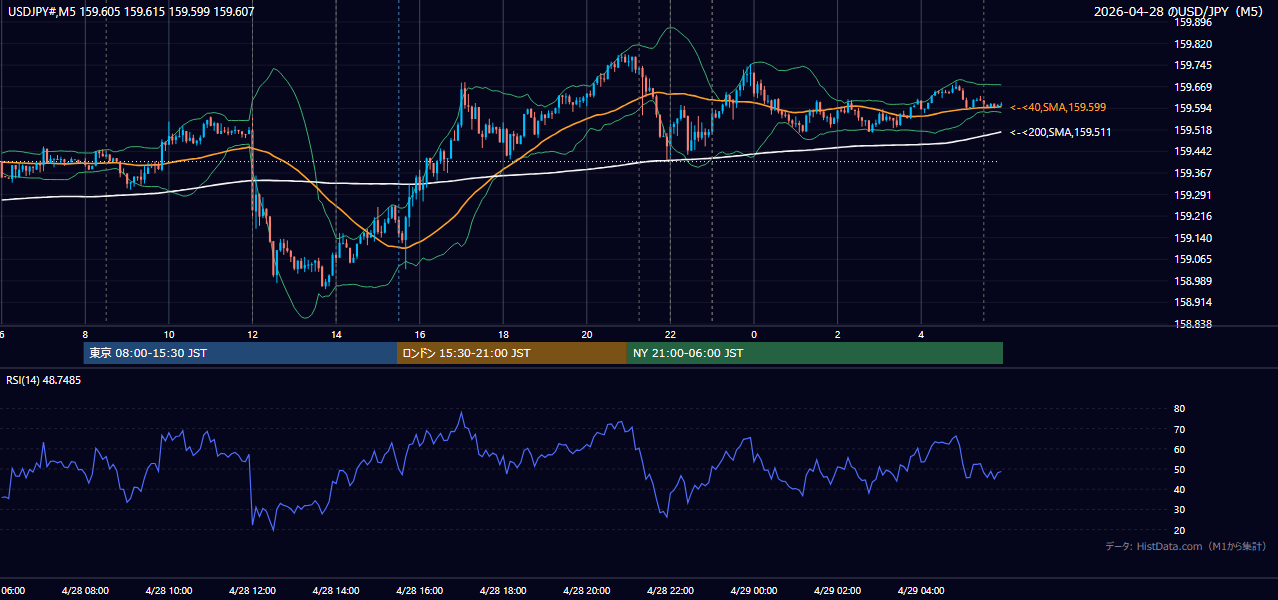
Task: Click hour tick 12 under price chart
Action: coord(252,335)
